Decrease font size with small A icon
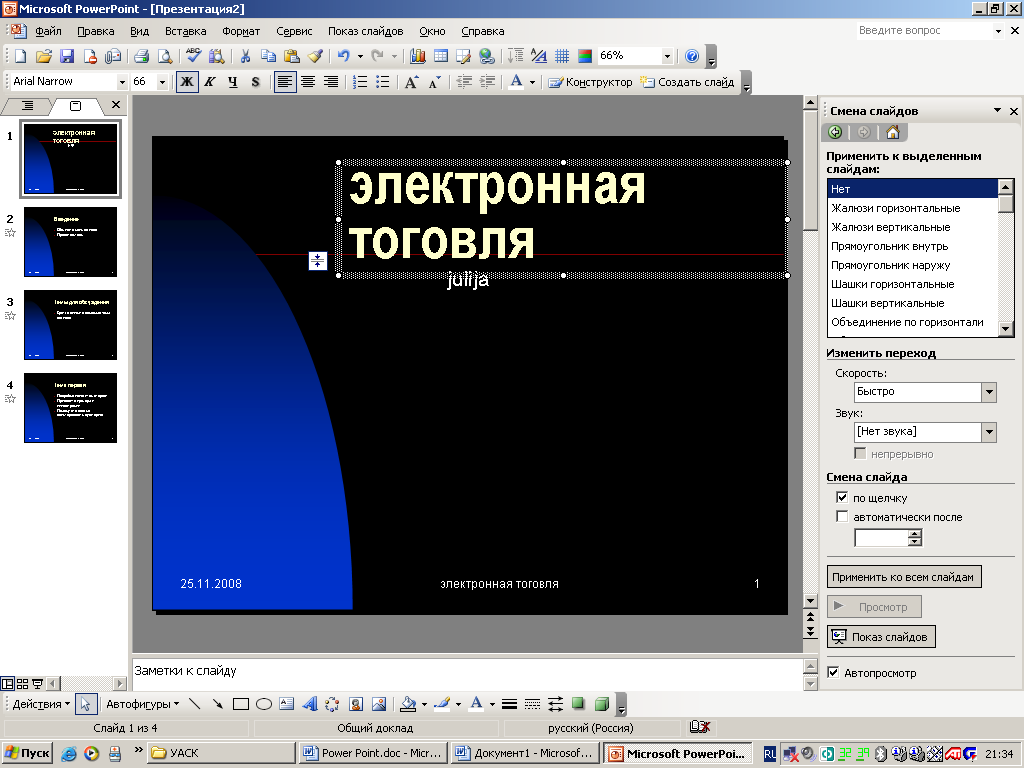The image size is (1024, 768). 435,82
